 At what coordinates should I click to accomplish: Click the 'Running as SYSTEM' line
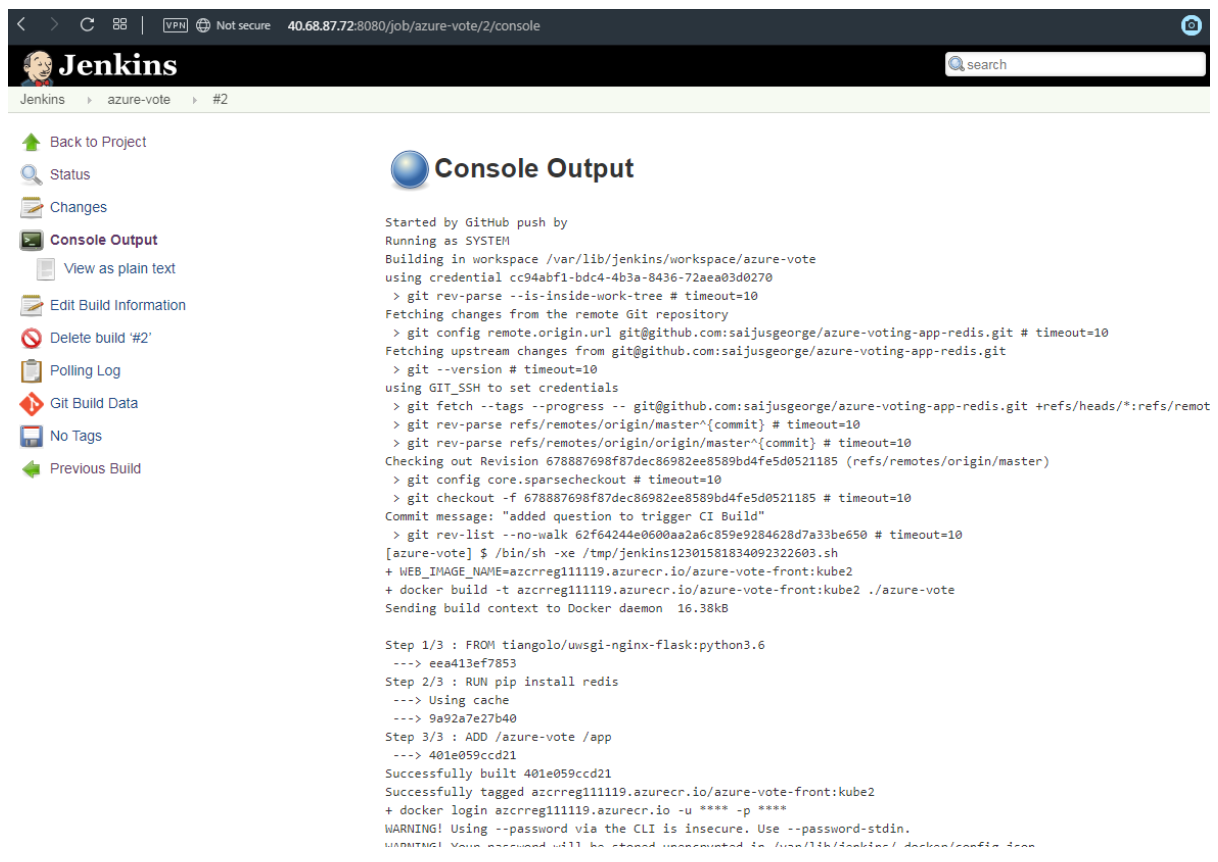[447, 241]
